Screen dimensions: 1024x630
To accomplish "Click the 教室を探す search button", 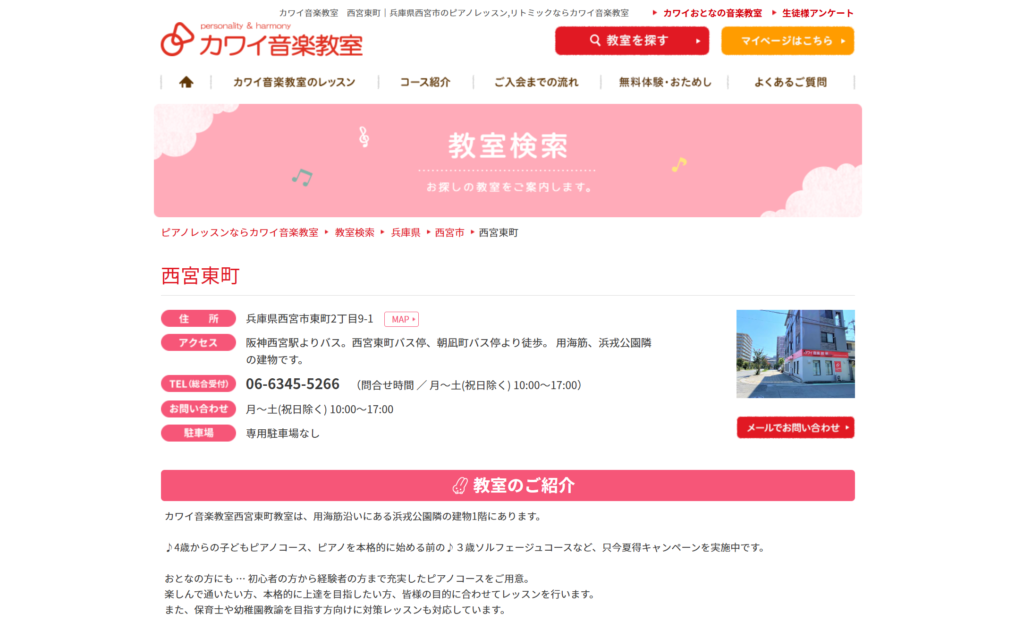I will tap(632, 40).
